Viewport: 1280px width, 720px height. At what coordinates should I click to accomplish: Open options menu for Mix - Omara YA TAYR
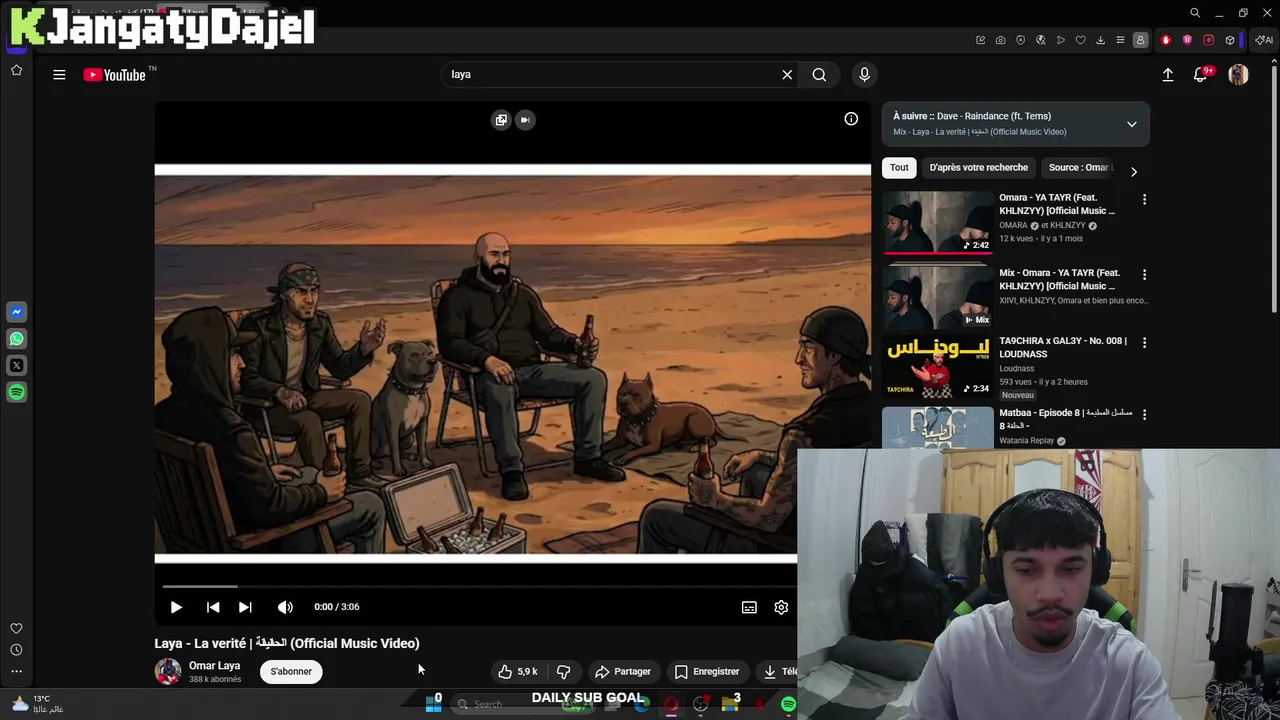1144,275
